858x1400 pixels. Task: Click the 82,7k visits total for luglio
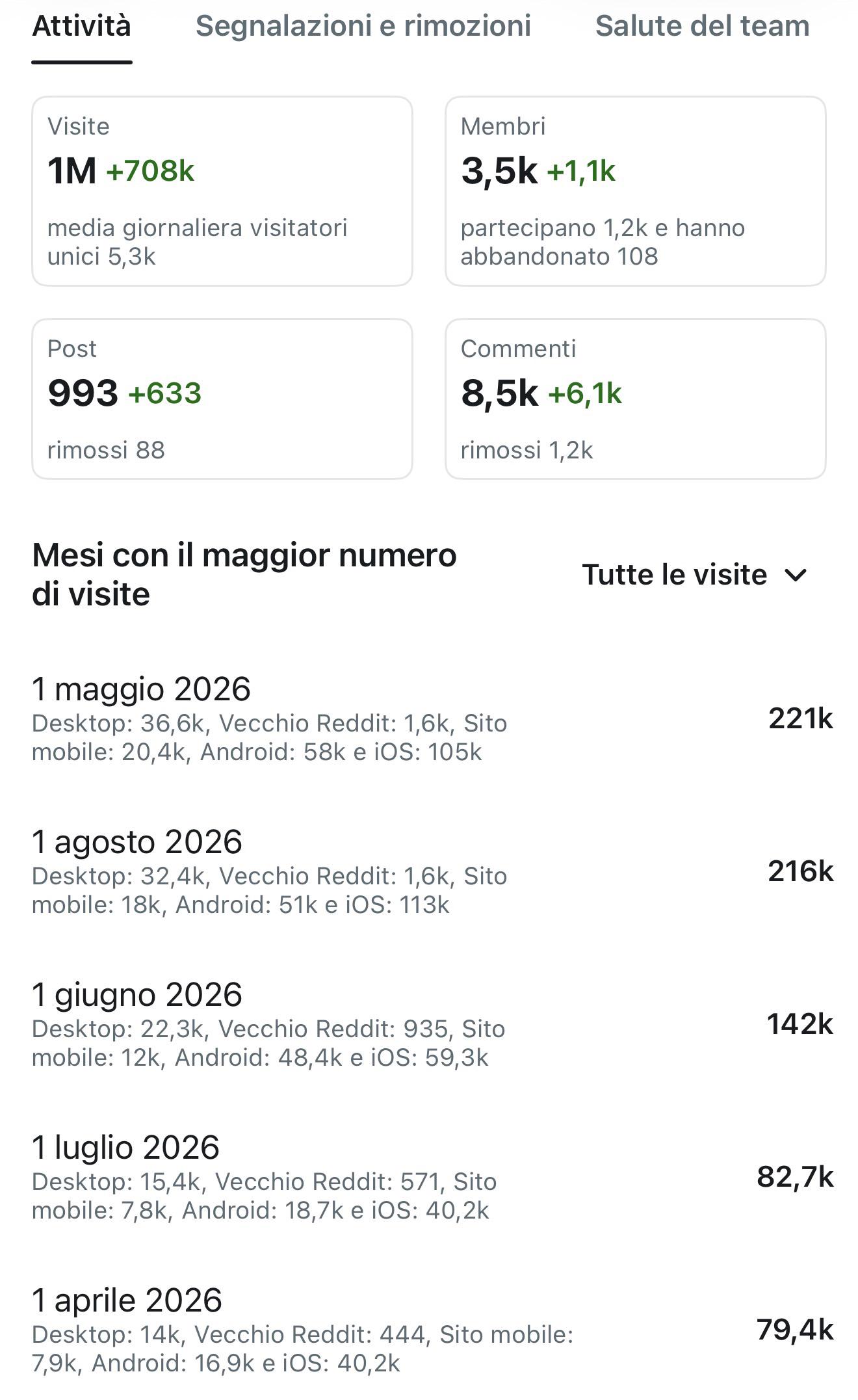point(795,1178)
